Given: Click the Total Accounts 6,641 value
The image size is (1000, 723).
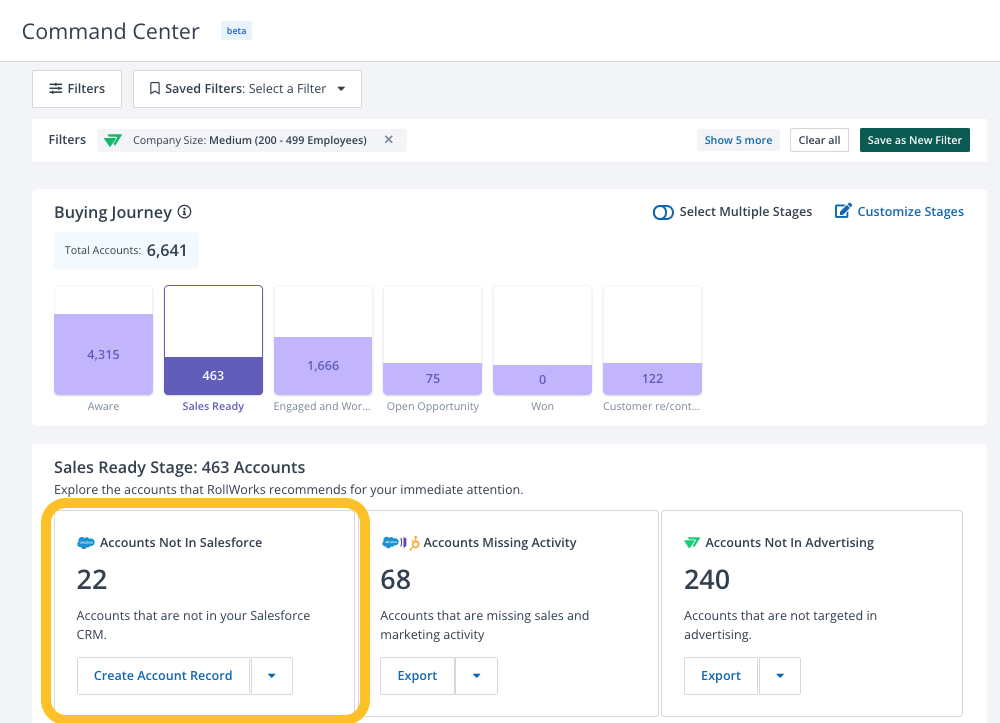Looking at the screenshot, I should tap(166, 250).
